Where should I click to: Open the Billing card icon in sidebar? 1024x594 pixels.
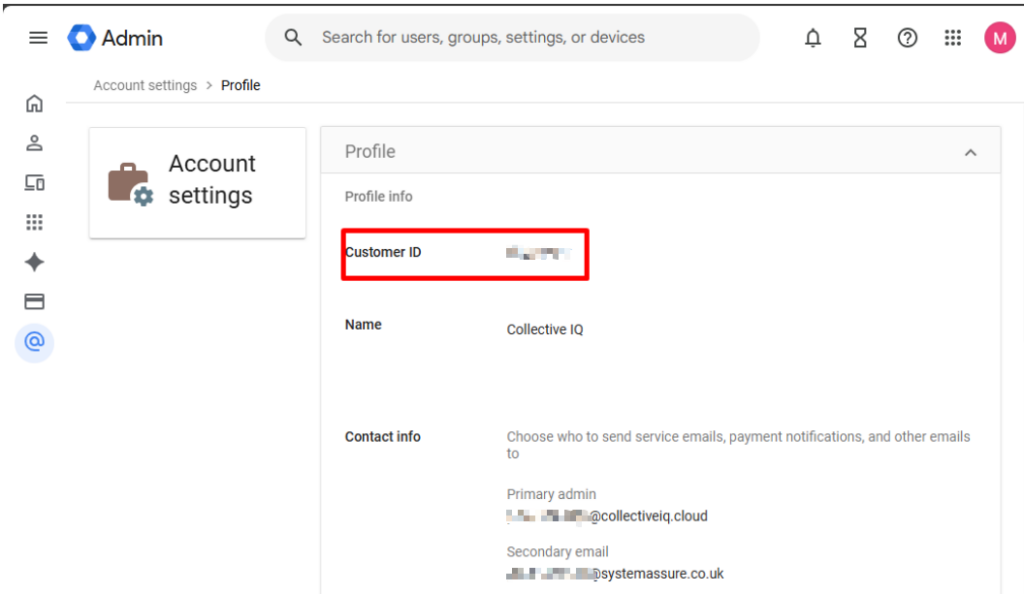(x=35, y=301)
